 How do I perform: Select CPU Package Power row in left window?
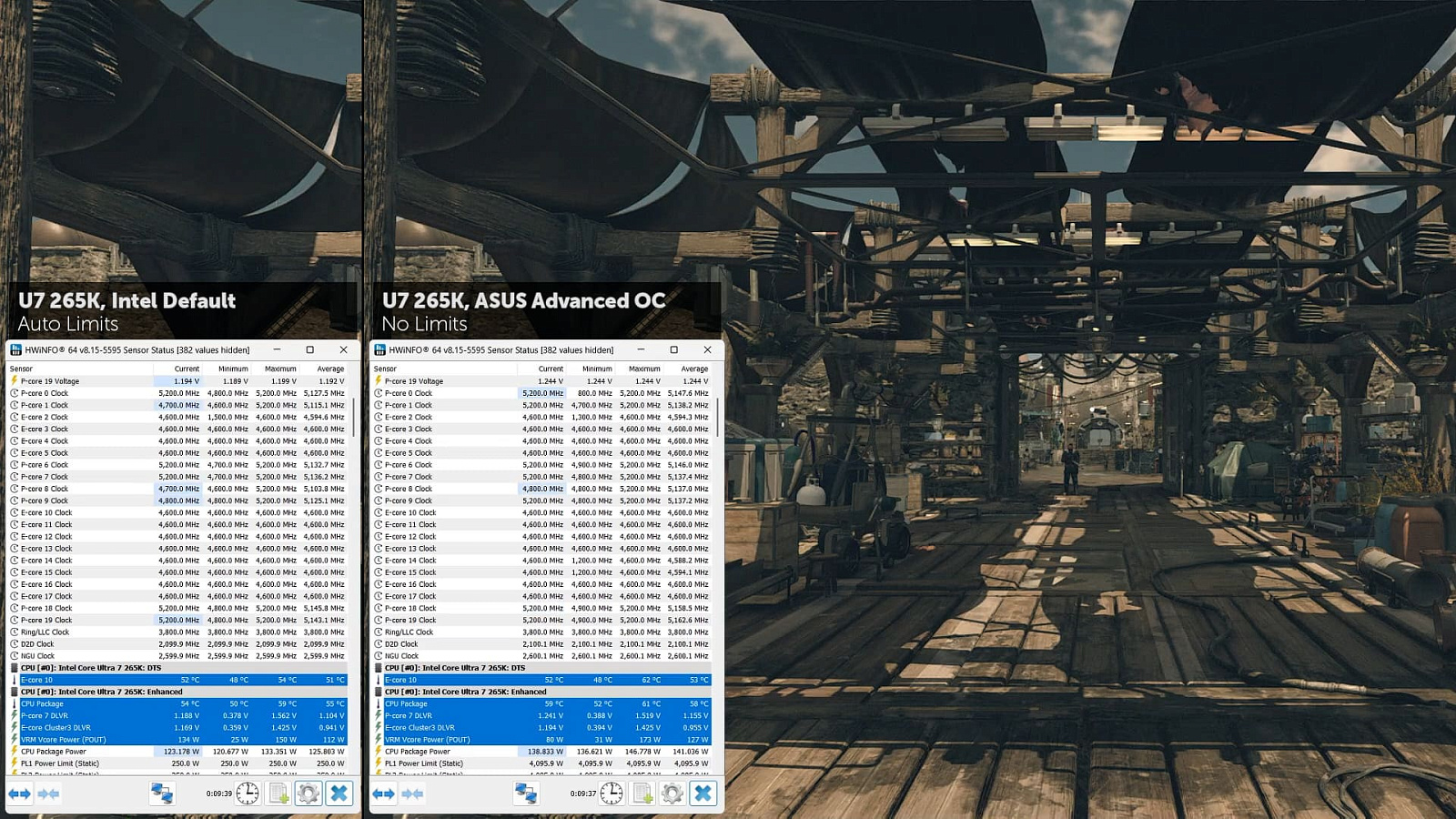(177, 752)
